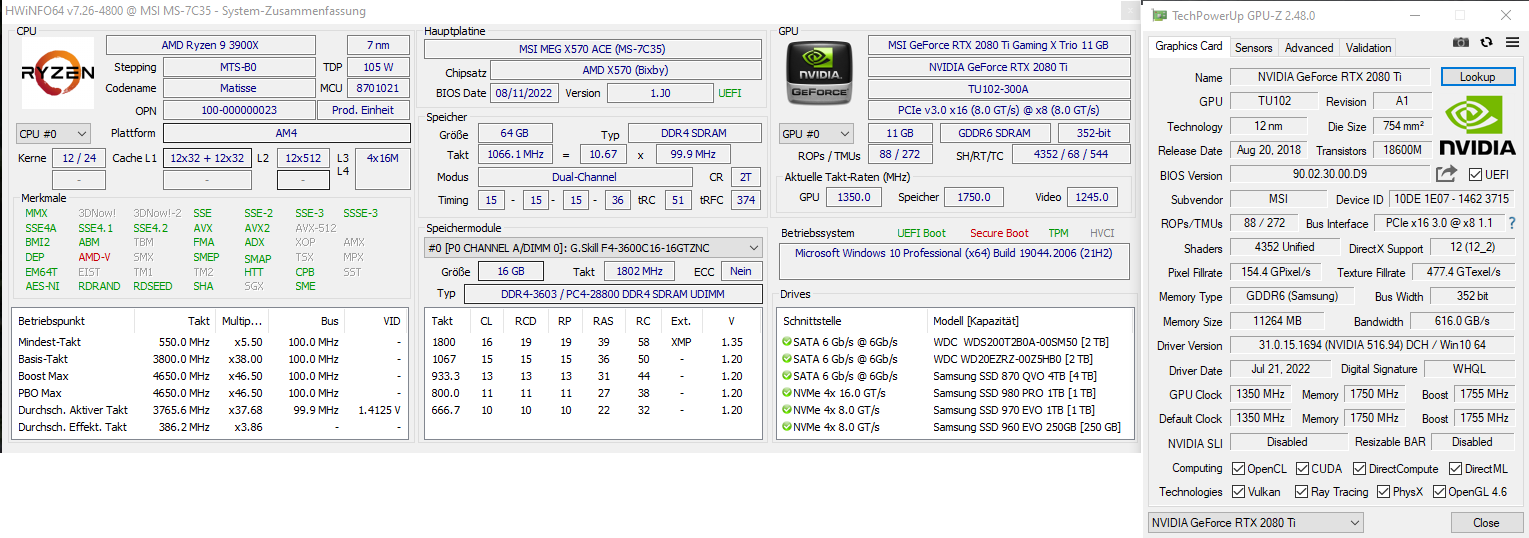Click the MSI MEG X570 ACE mainboard field
The width and height of the screenshot is (1529, 538).
(x=593, y=49)
